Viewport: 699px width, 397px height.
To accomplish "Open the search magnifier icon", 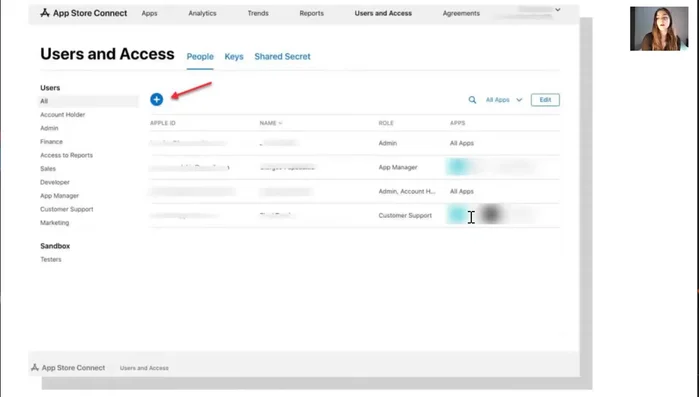I will pyautogui.click(x=472, y=100).
